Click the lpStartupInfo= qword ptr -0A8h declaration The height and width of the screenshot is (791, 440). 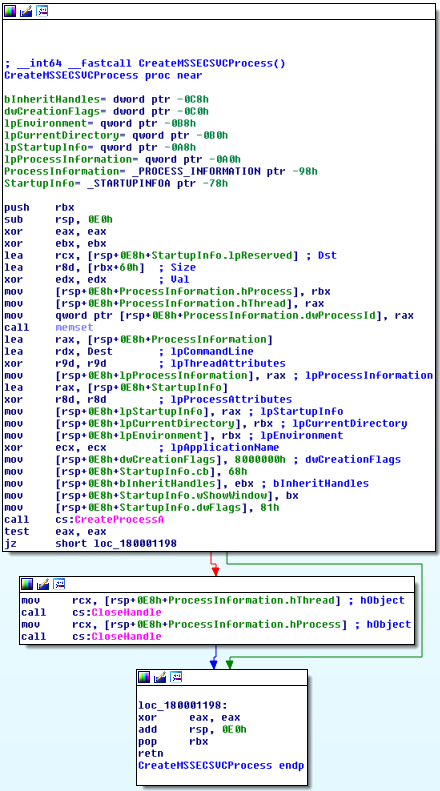point(100,147)
